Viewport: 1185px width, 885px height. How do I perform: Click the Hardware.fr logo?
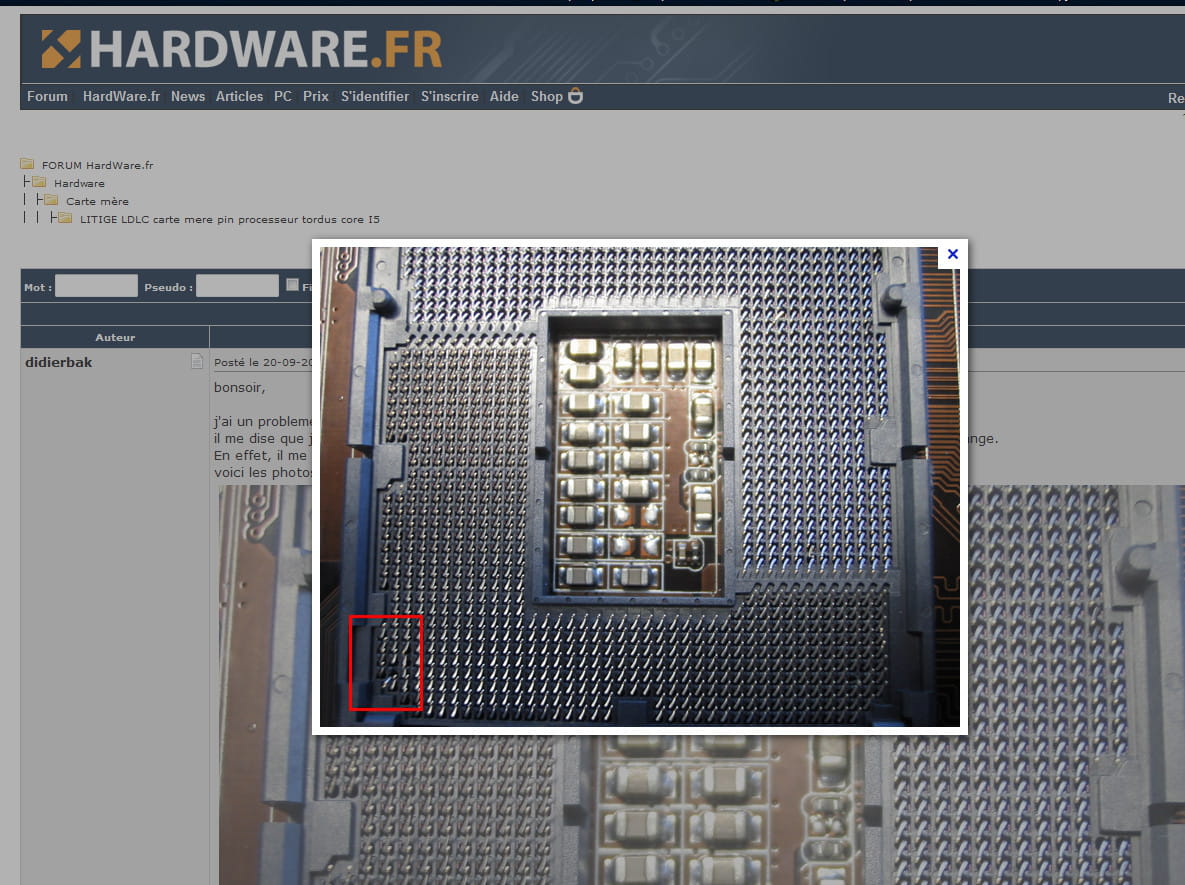(241, 49)
